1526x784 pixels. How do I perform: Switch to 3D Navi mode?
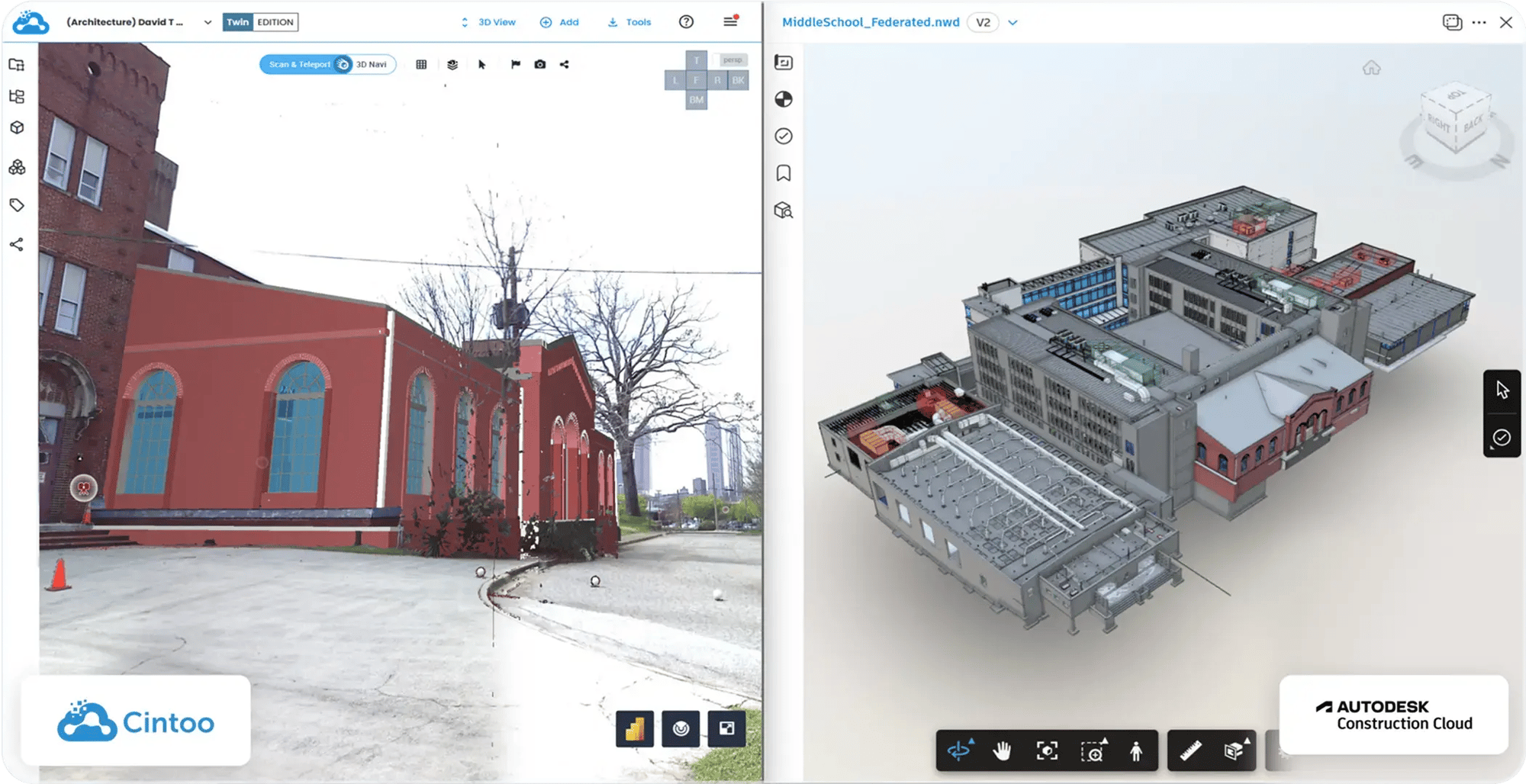coord(372,65)
